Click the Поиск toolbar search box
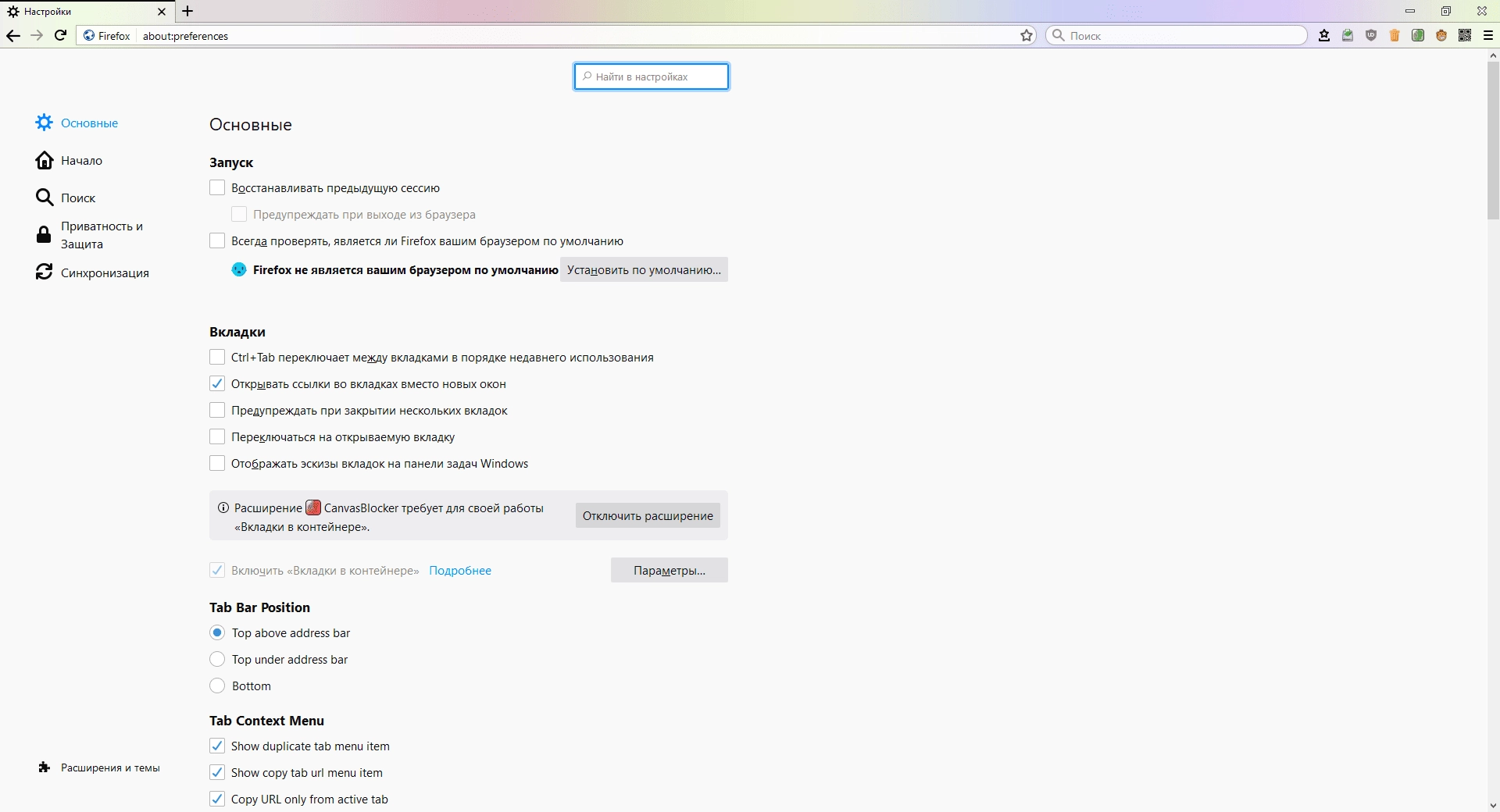Image resolution: width=1500 pixels, height=812 pixels. pos(1177,35)
